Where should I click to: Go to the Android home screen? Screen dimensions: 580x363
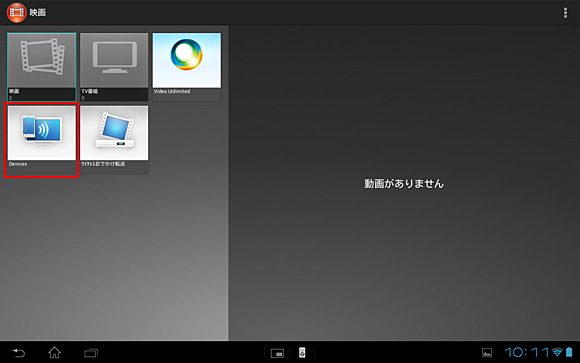point(54,353)
